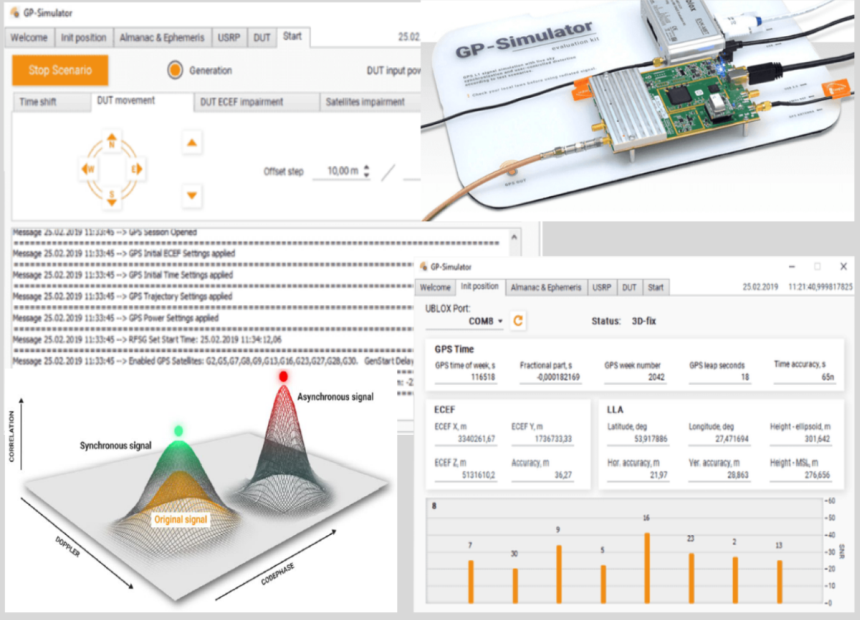Click the Hor. accuracy value 21,97
Screen dimensions: 860x620
tap(638, 475)
